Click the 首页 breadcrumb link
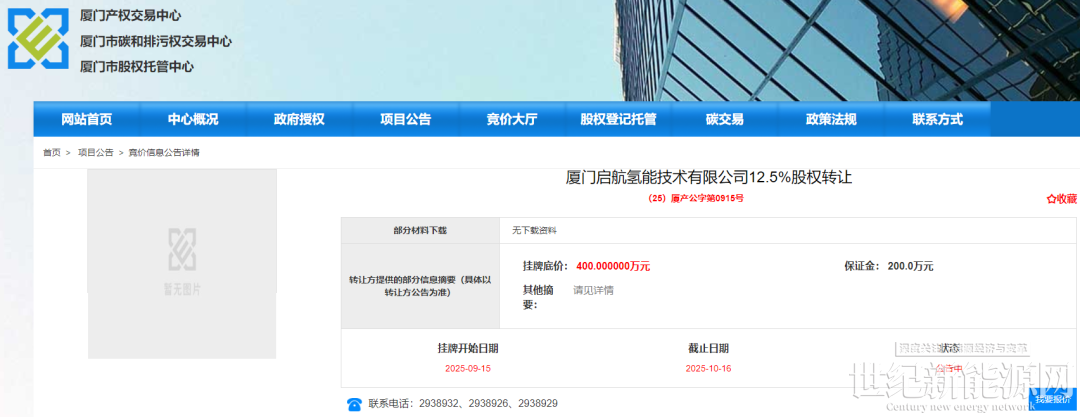The image size is (1080, 417). pyautogui.click(x=51, y=153)
